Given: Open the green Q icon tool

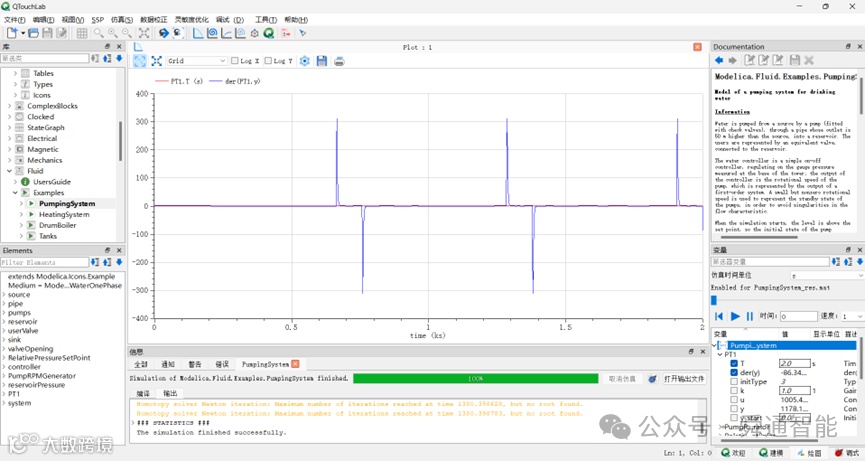Looking at the screenshot, I should tap(269, 33).
